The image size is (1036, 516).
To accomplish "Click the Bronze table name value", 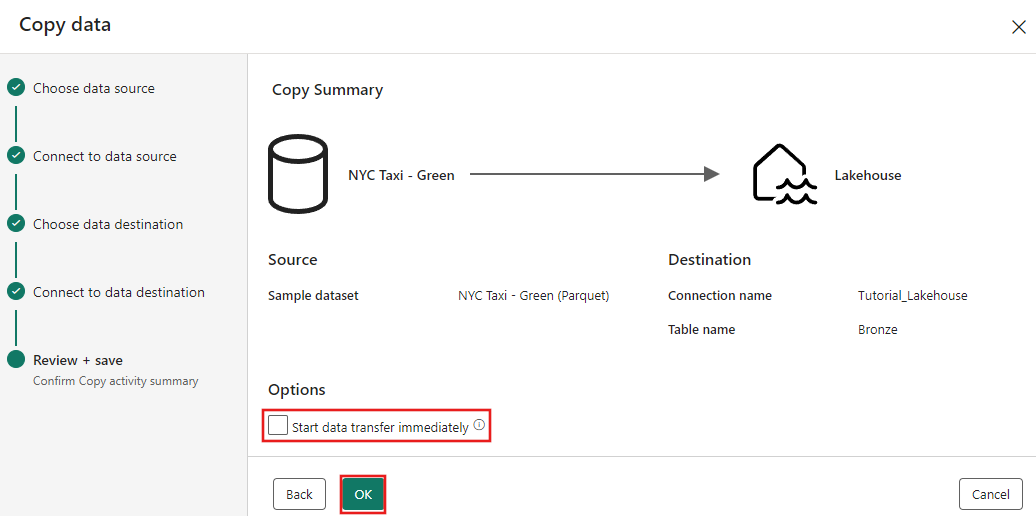I will point(877,329).
